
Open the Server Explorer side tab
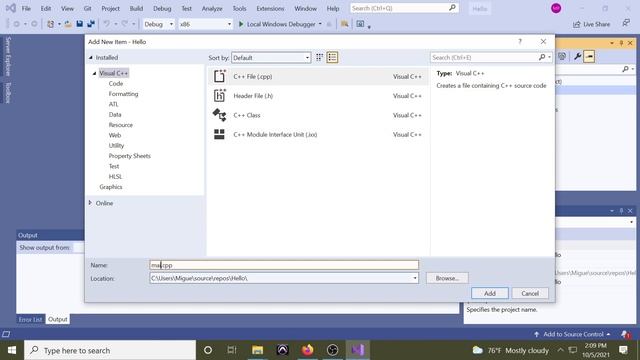coord(8,56)
